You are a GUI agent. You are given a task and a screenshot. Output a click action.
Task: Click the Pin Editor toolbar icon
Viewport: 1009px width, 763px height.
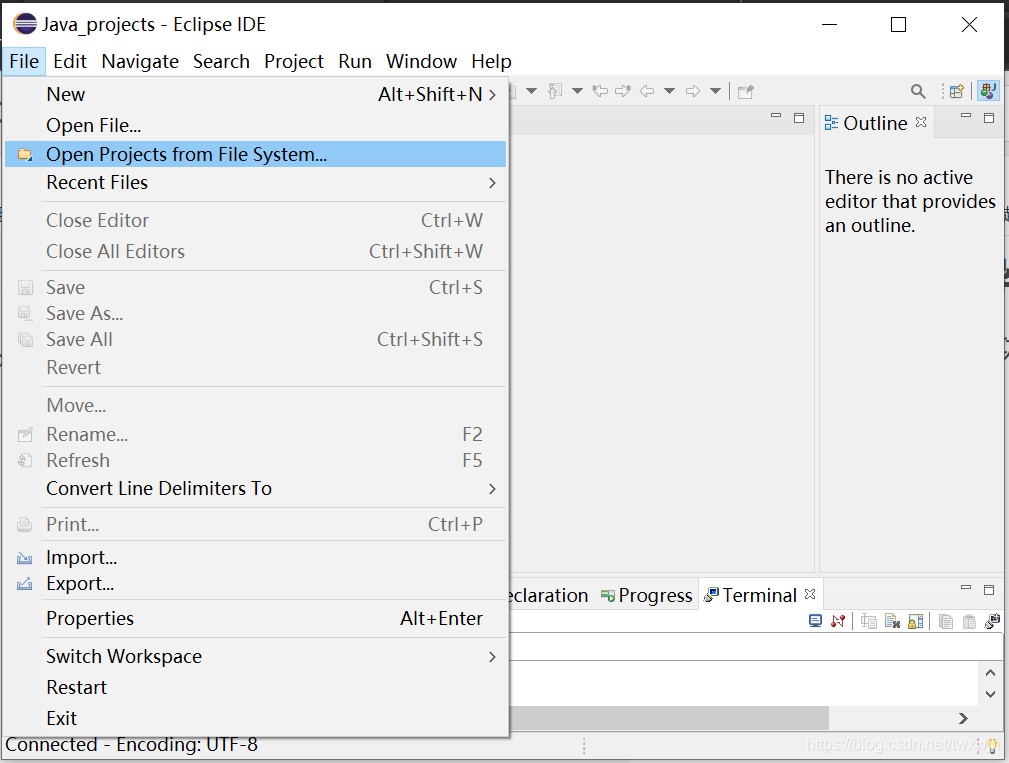coord(745,91)
